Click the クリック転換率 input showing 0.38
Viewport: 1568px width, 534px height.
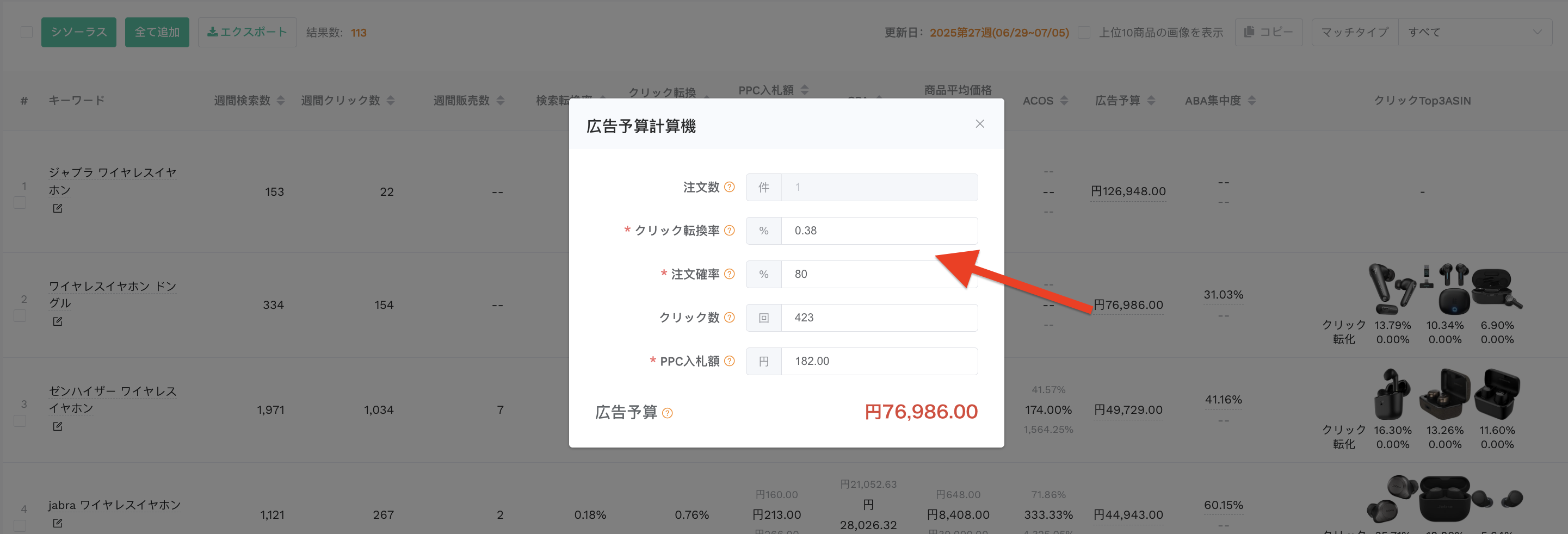pyautogui.click(x=879, y=231)
